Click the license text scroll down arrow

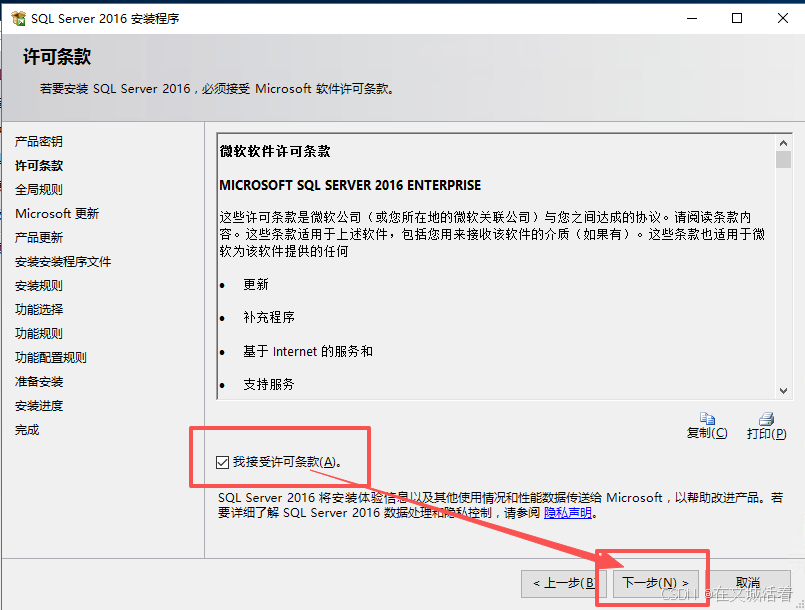(783, 391)
